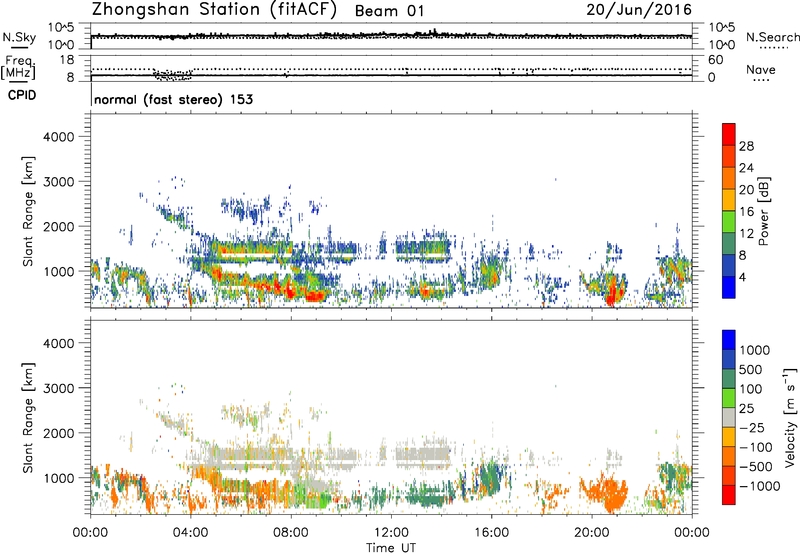Click the 'Nave' legend label
This screenshot has width=800, height=554.
pyautogui.click(x=761, y=69)
